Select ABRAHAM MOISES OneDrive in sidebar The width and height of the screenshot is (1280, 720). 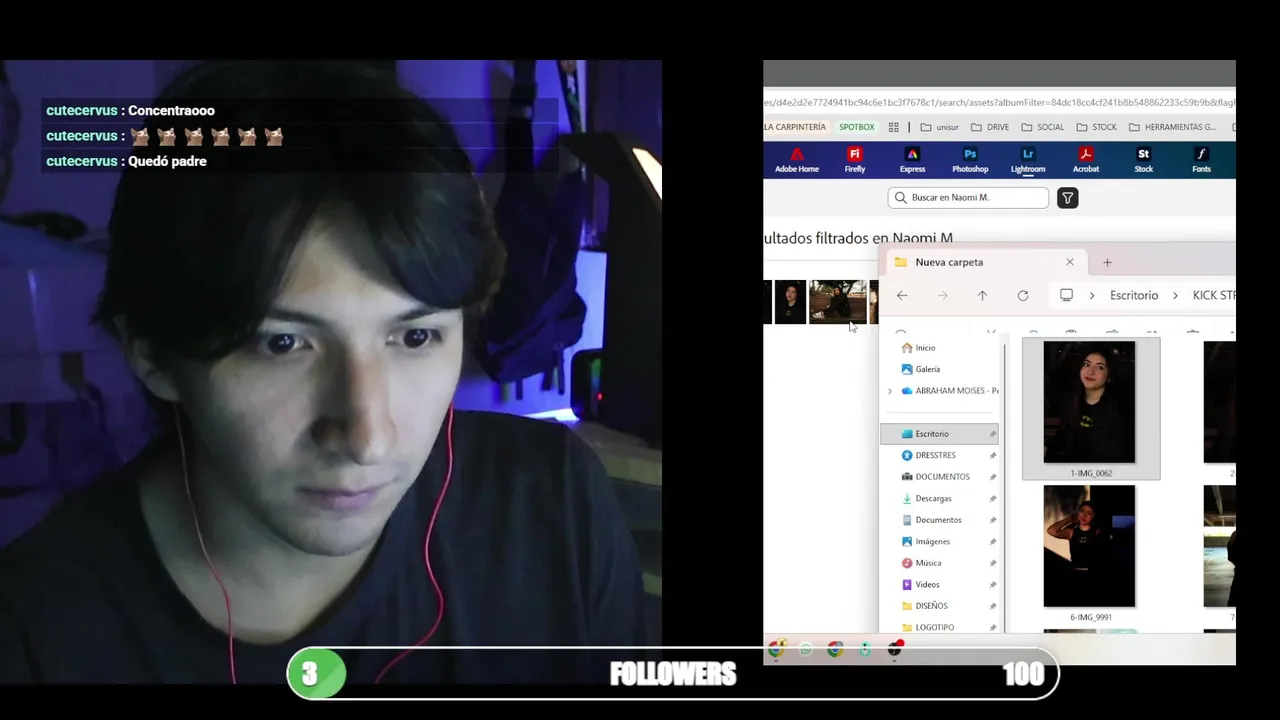coord(949,391)
